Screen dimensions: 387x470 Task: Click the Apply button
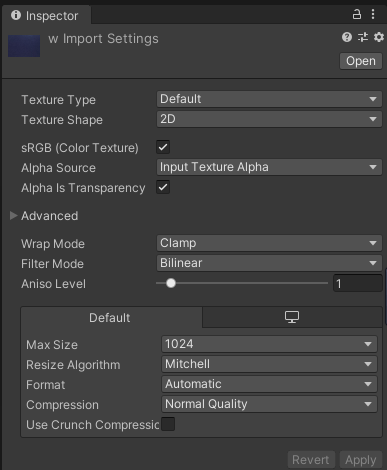[x=361, y=460]
